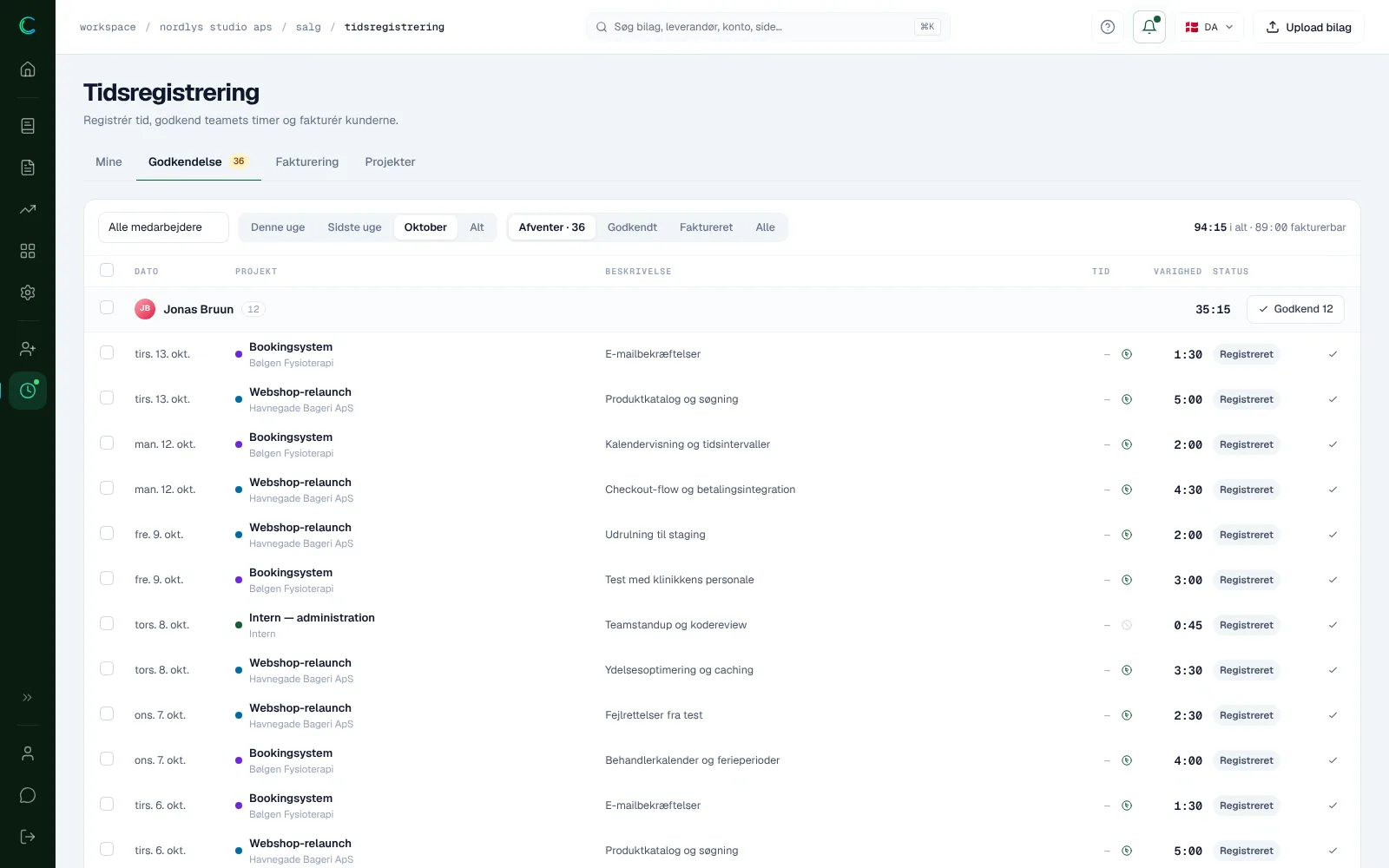Check the Test med klinikkens personale row
The width and height of the screenshot is (1389, 868).
(x=107, y=578)
